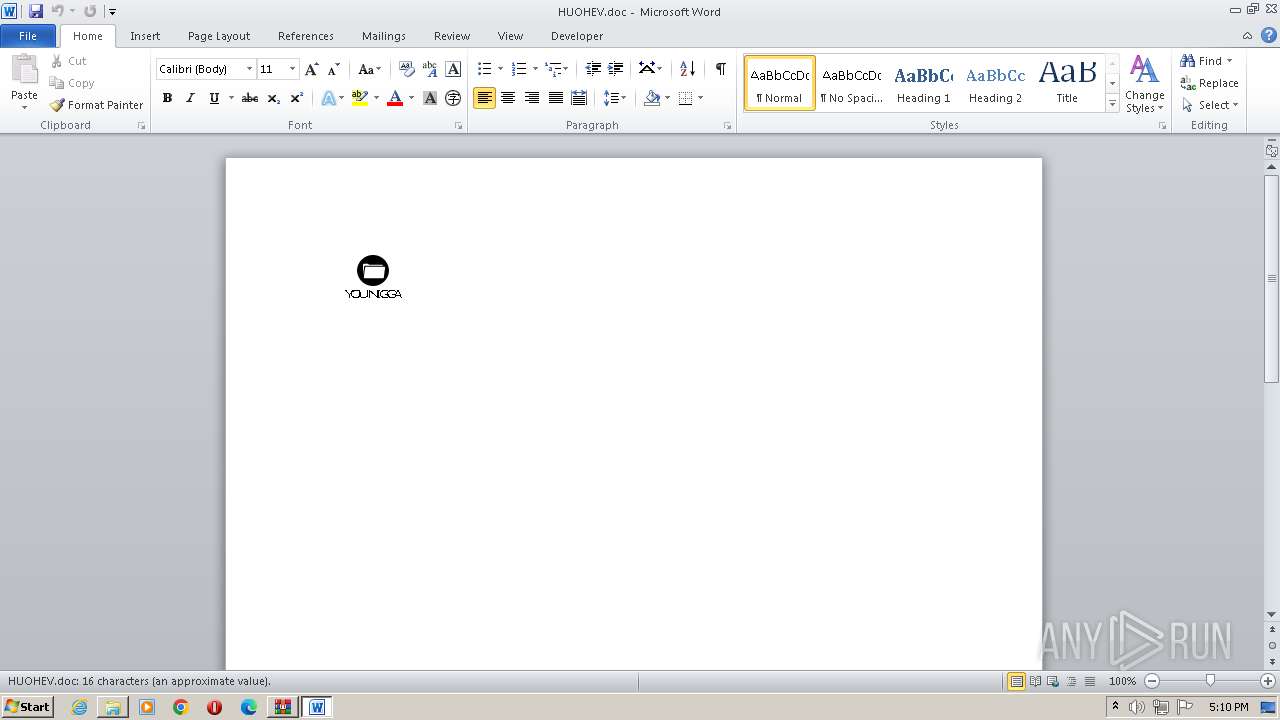Viewport: 1280px width, 720px height.
Task: Expand the Paste options arrow
Action: (24, 107)
